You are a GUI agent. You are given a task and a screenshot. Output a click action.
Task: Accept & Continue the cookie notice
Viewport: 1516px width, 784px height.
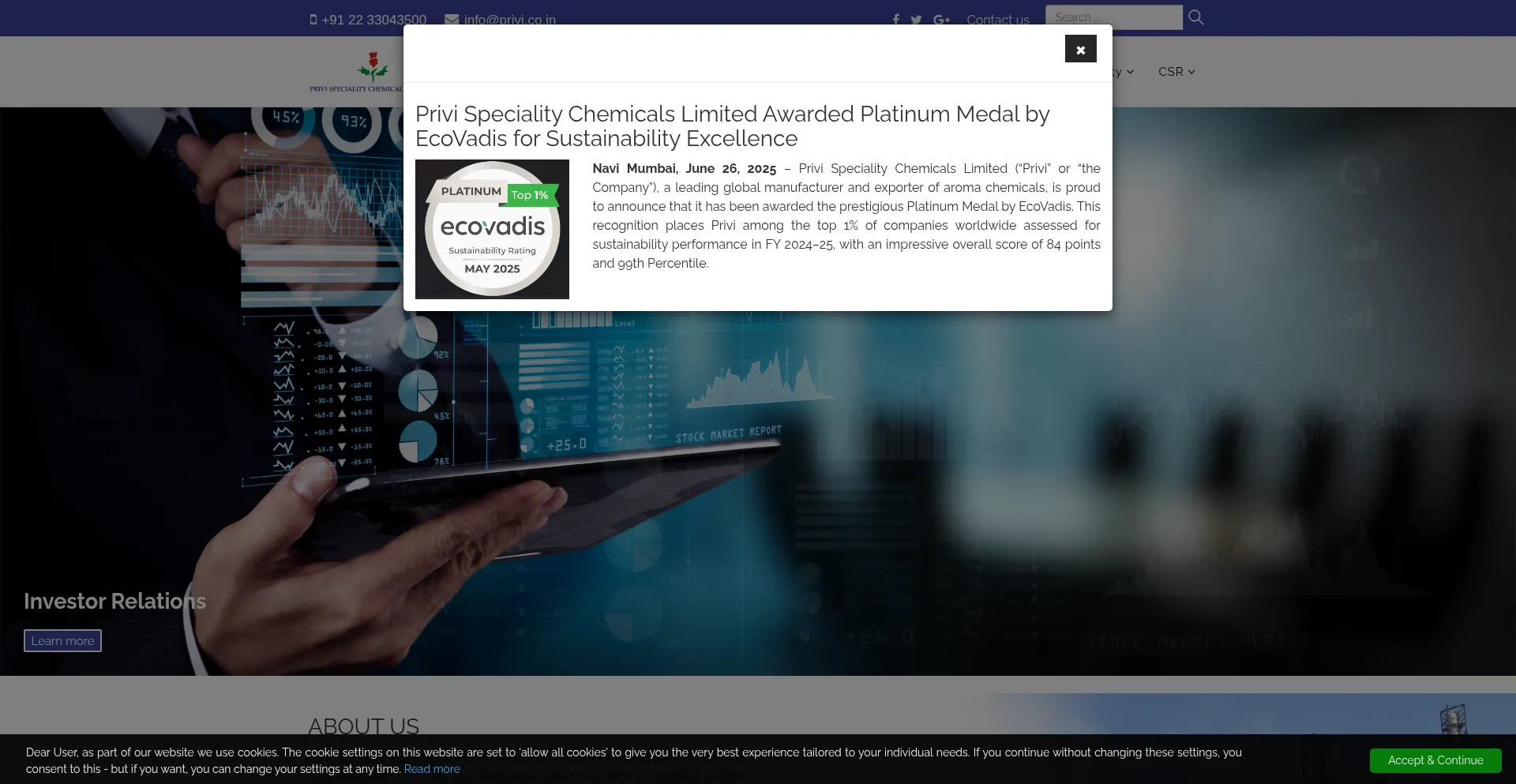click(1435, 760)
